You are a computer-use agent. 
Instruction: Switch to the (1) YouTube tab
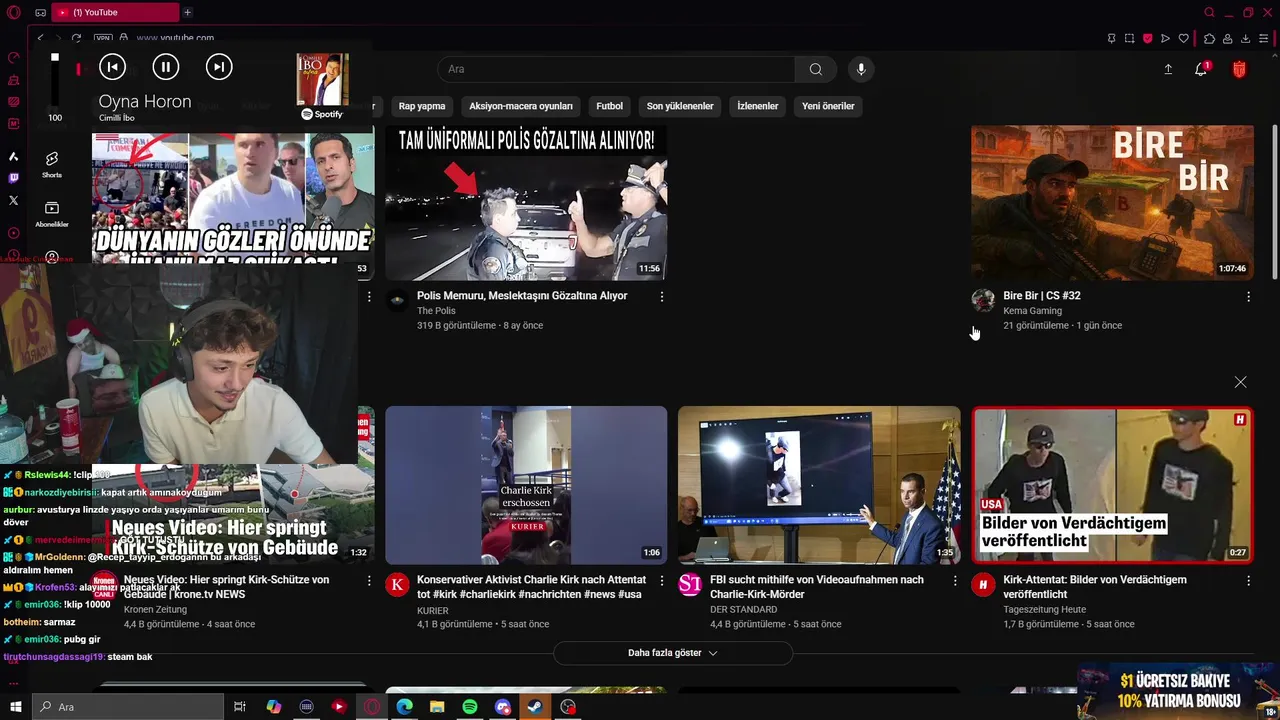point(113,12)
